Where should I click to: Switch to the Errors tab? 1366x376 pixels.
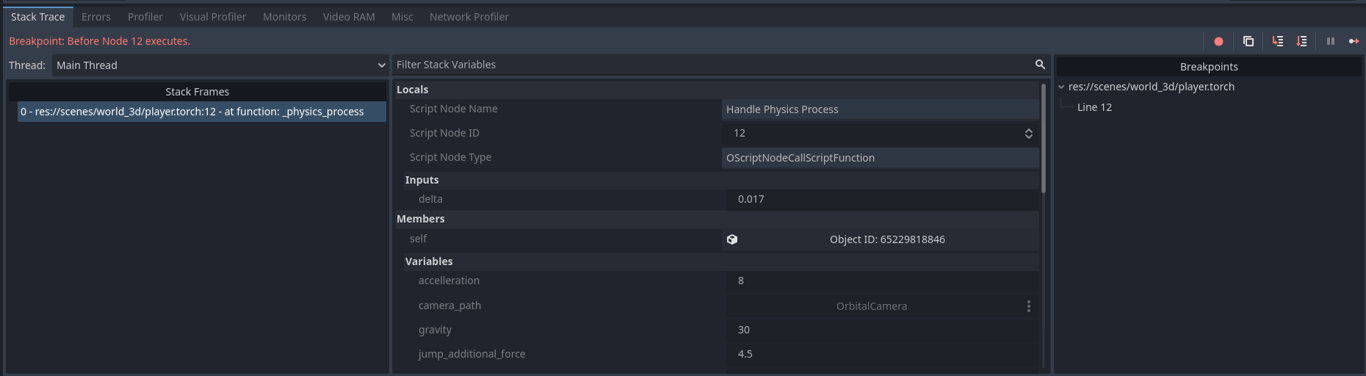click(x=96, y=17)
